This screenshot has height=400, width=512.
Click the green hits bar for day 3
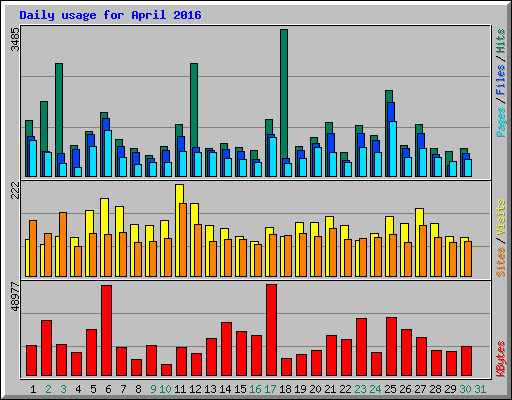59,108
